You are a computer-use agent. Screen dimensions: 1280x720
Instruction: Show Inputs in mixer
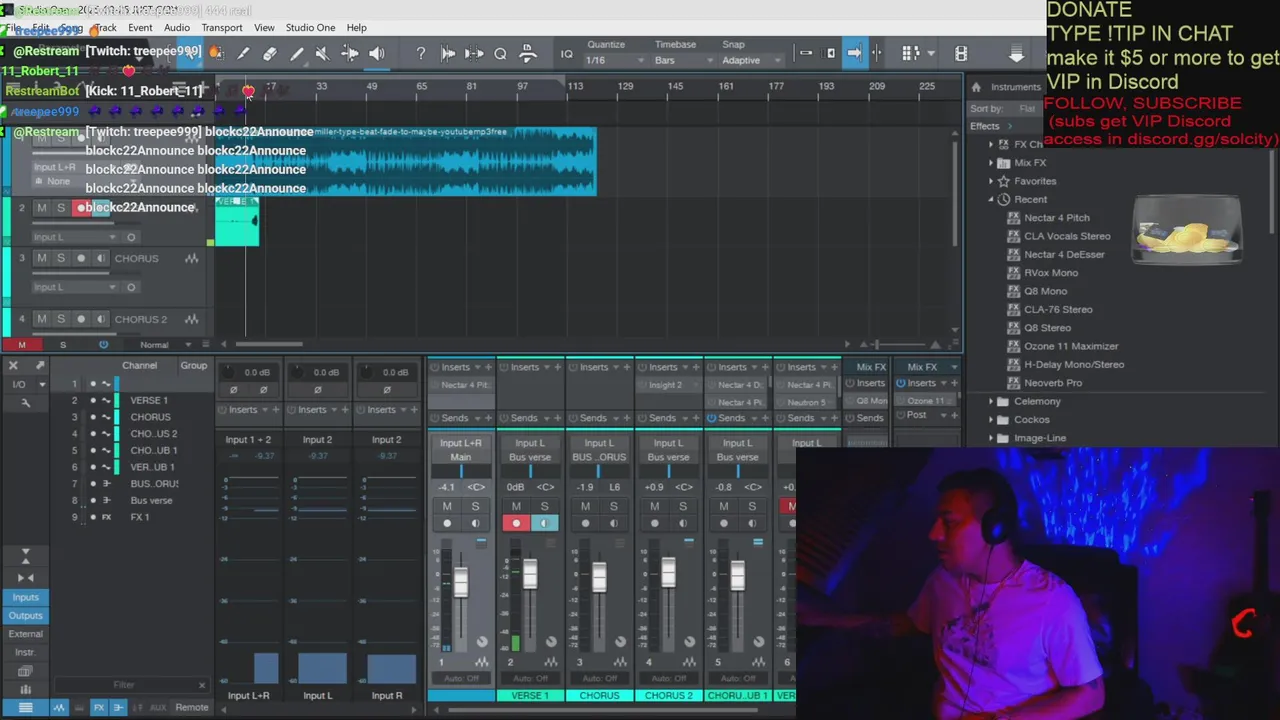(x=26, y=597)
